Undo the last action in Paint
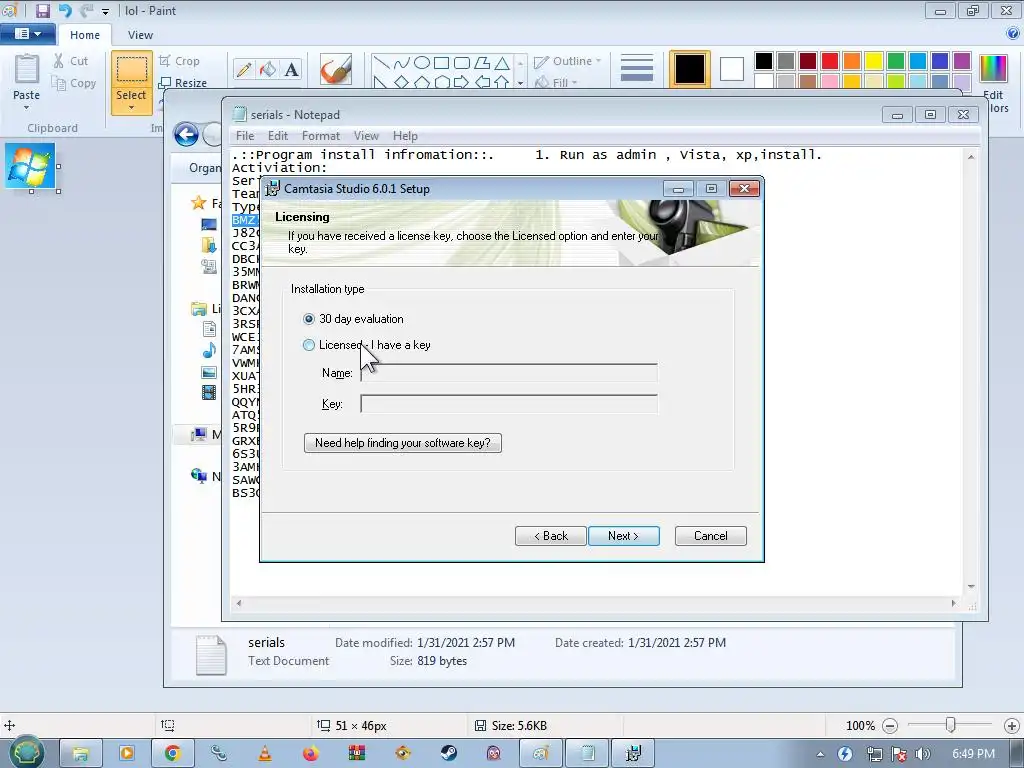Viewport: 1024px width, 768px height. pos(65,10)
